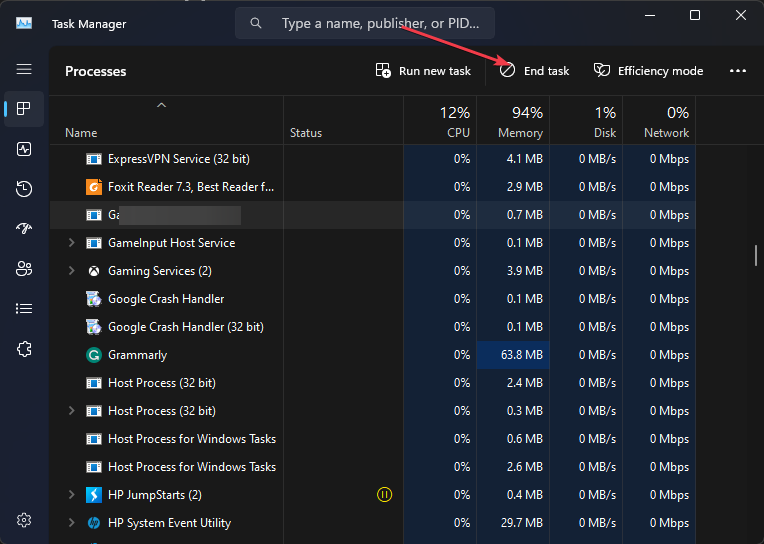The width and height of the screenshot is (764, 544).
Task: Open the Details page sidebar icon
Action: 24,309
